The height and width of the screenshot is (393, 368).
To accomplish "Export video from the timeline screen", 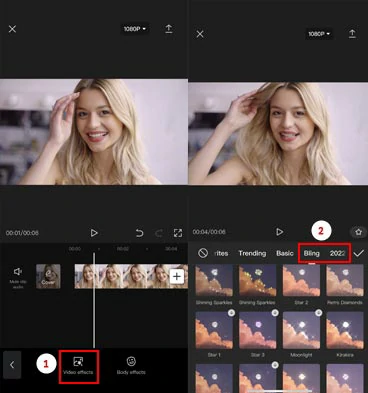I will click(169, 29).
